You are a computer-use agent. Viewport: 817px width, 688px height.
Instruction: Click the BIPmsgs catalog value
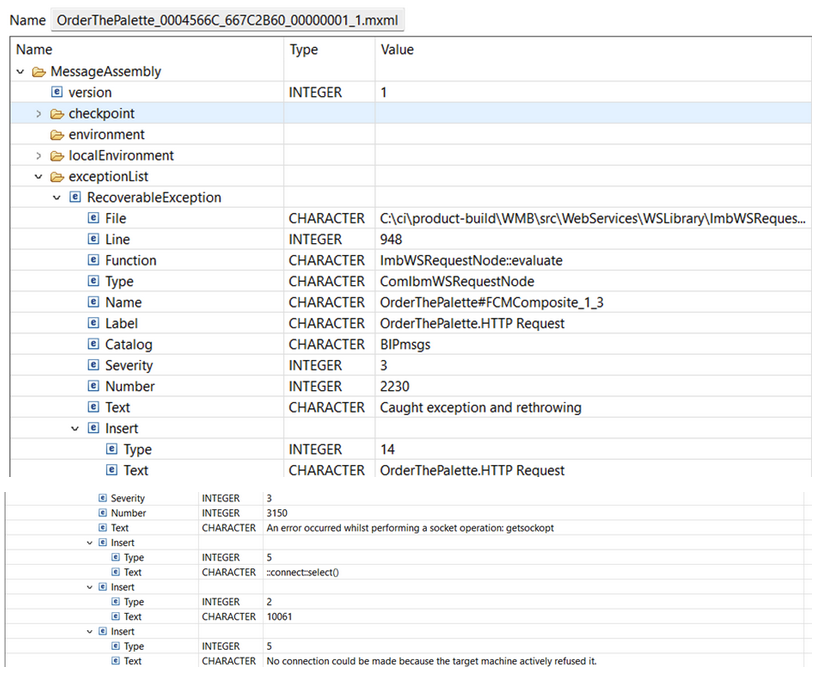[405, 345]
